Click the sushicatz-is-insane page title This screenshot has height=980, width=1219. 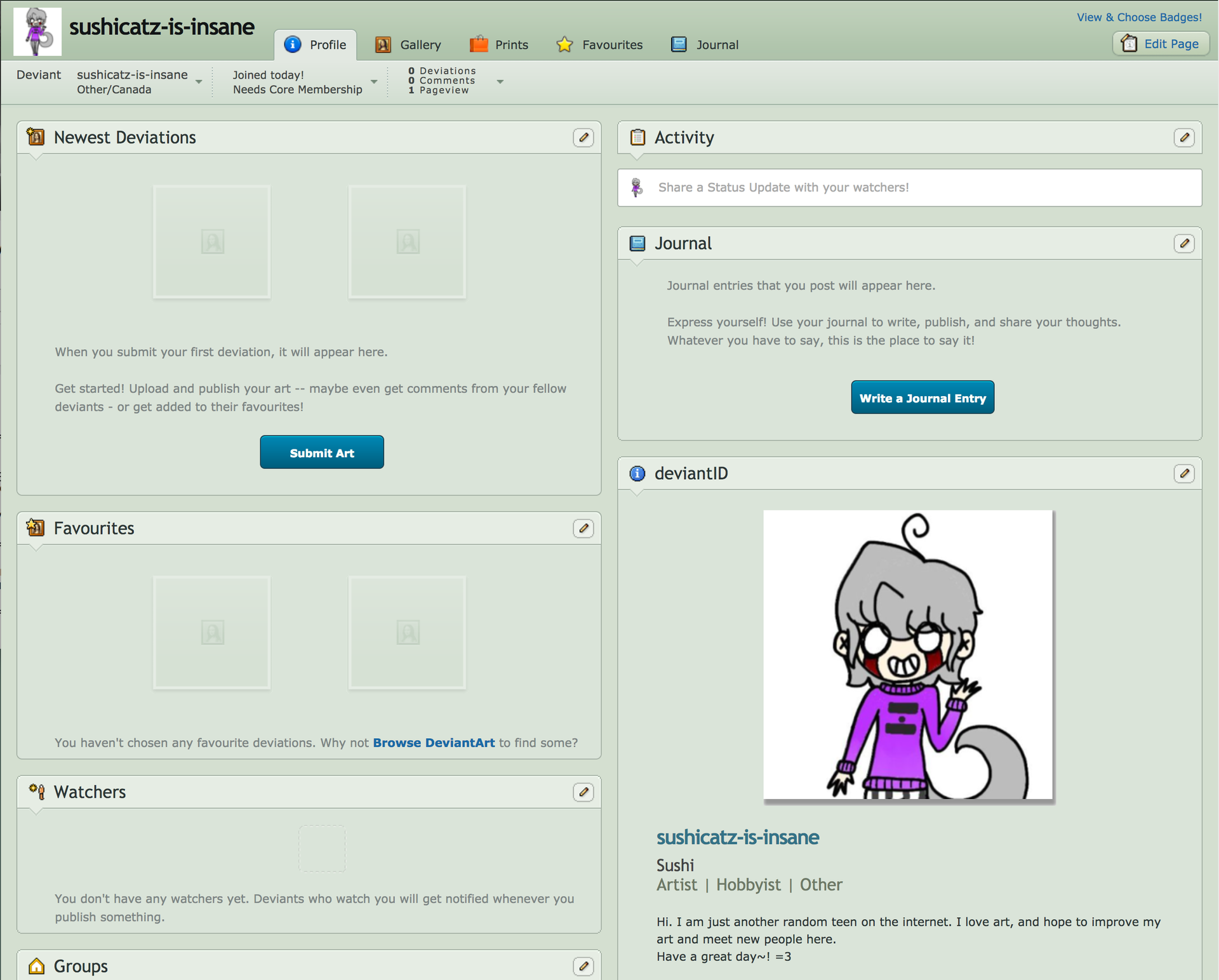(x=161, y=27)
